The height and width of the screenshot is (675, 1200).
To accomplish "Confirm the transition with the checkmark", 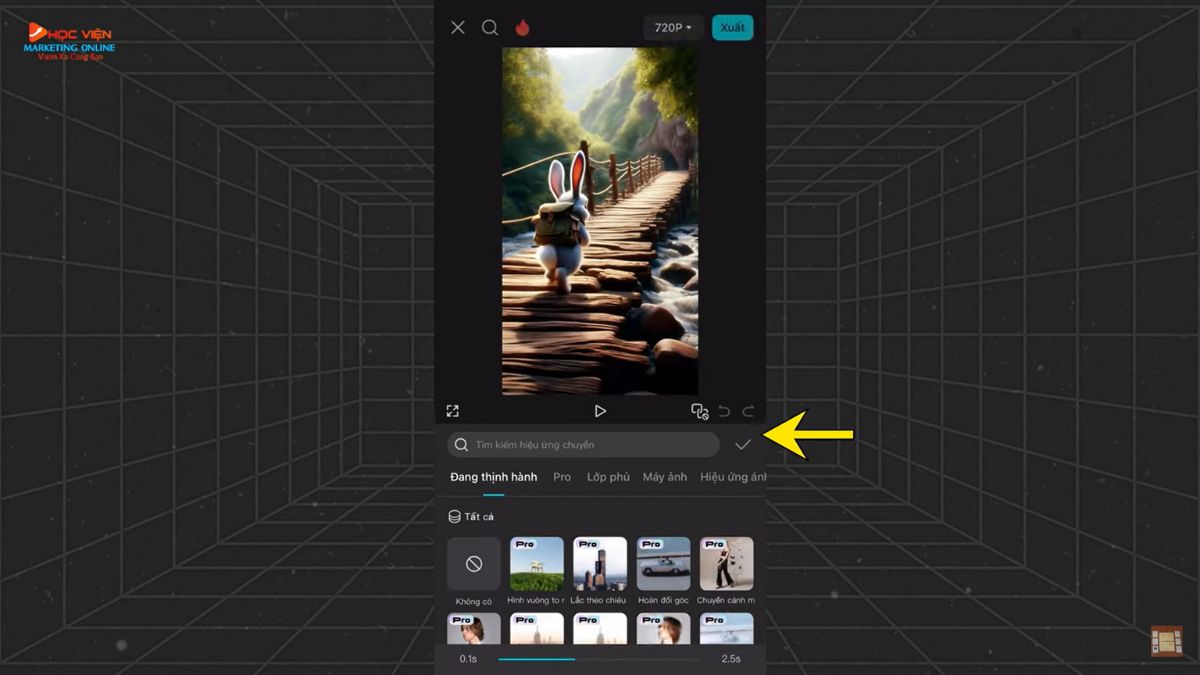I will [743, 445].
